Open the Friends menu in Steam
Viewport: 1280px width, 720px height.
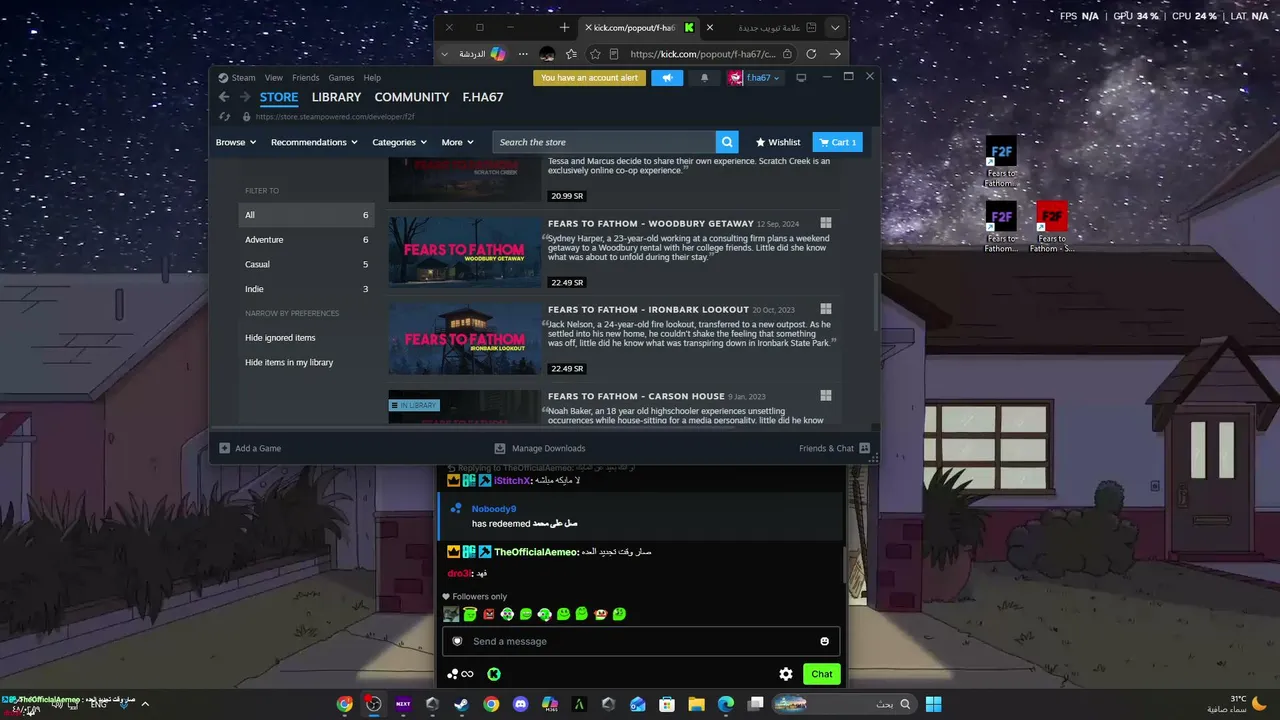pyautogui.click(x=306, y=78)
